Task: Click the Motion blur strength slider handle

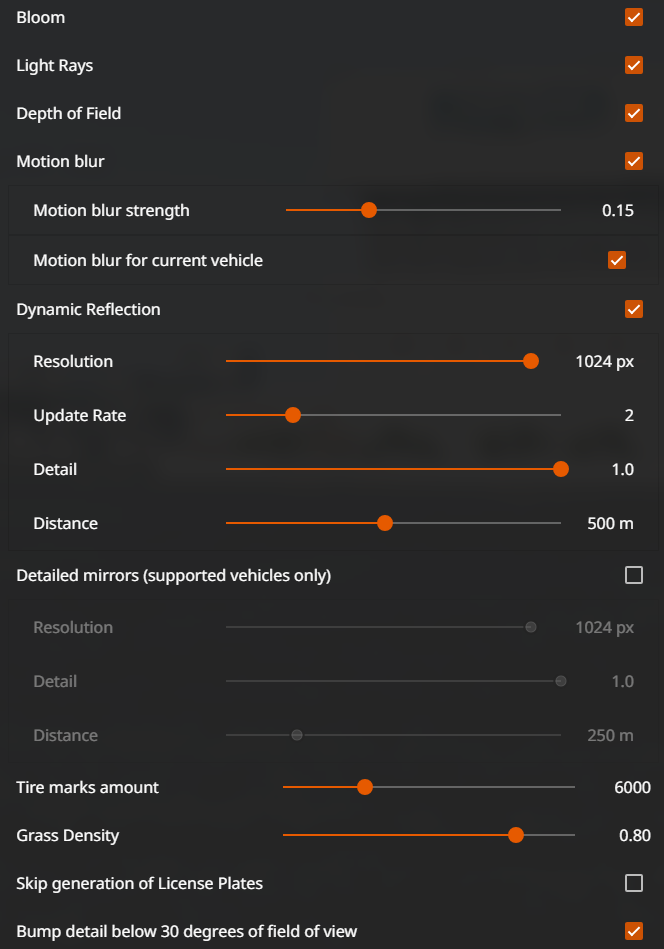Action: 368,210
